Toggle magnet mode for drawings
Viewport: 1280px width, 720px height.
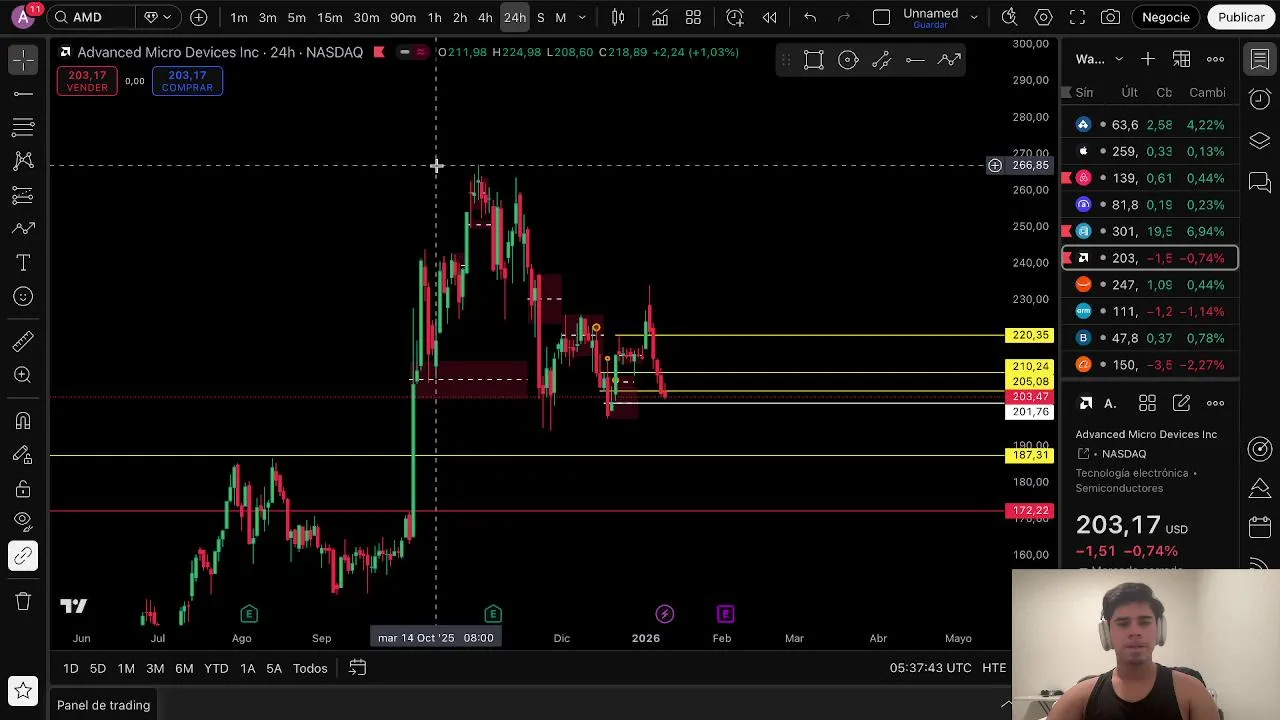(23, 421)
